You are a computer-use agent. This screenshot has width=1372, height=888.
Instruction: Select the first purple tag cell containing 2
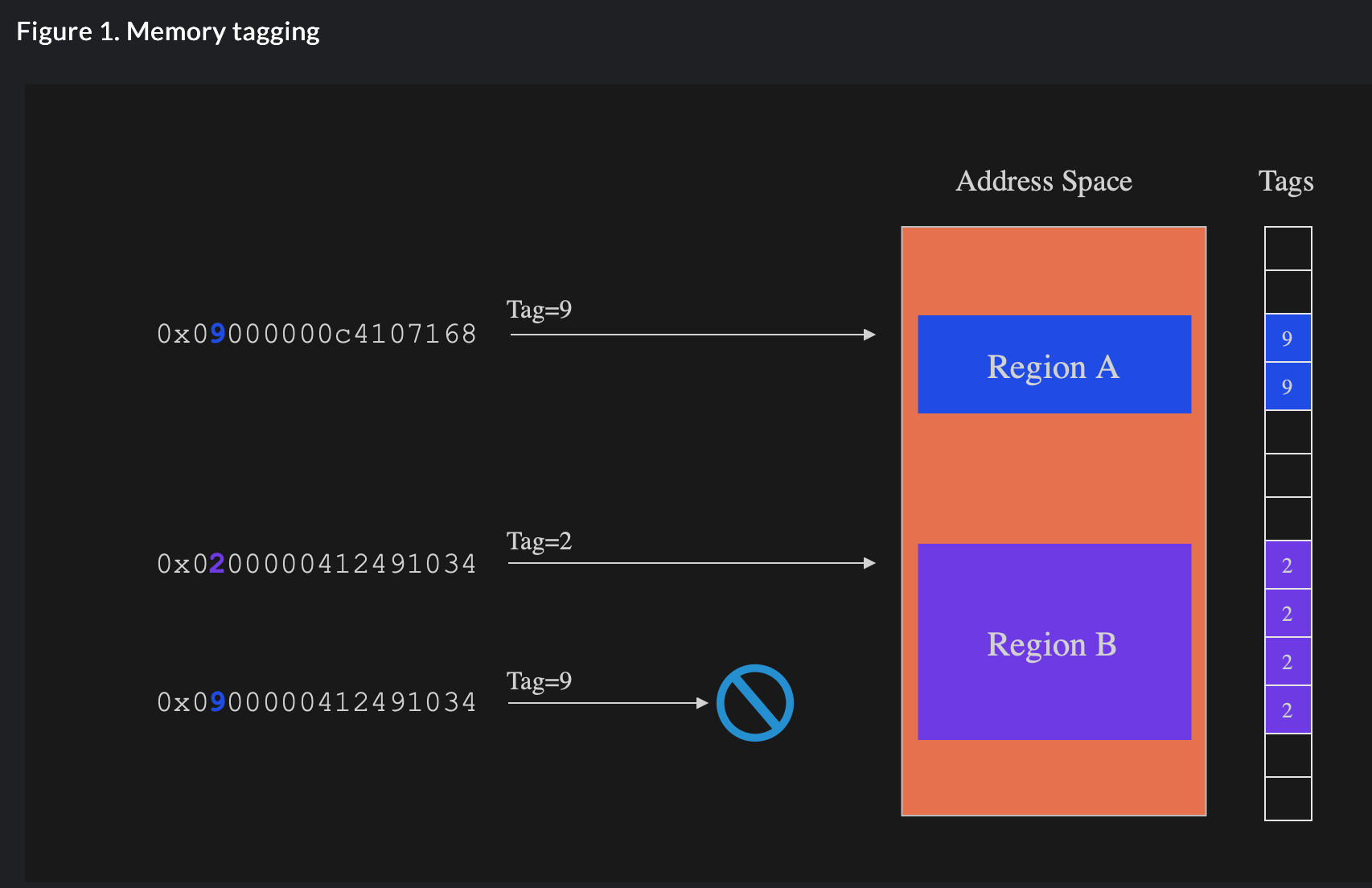tap(1288, 565)
